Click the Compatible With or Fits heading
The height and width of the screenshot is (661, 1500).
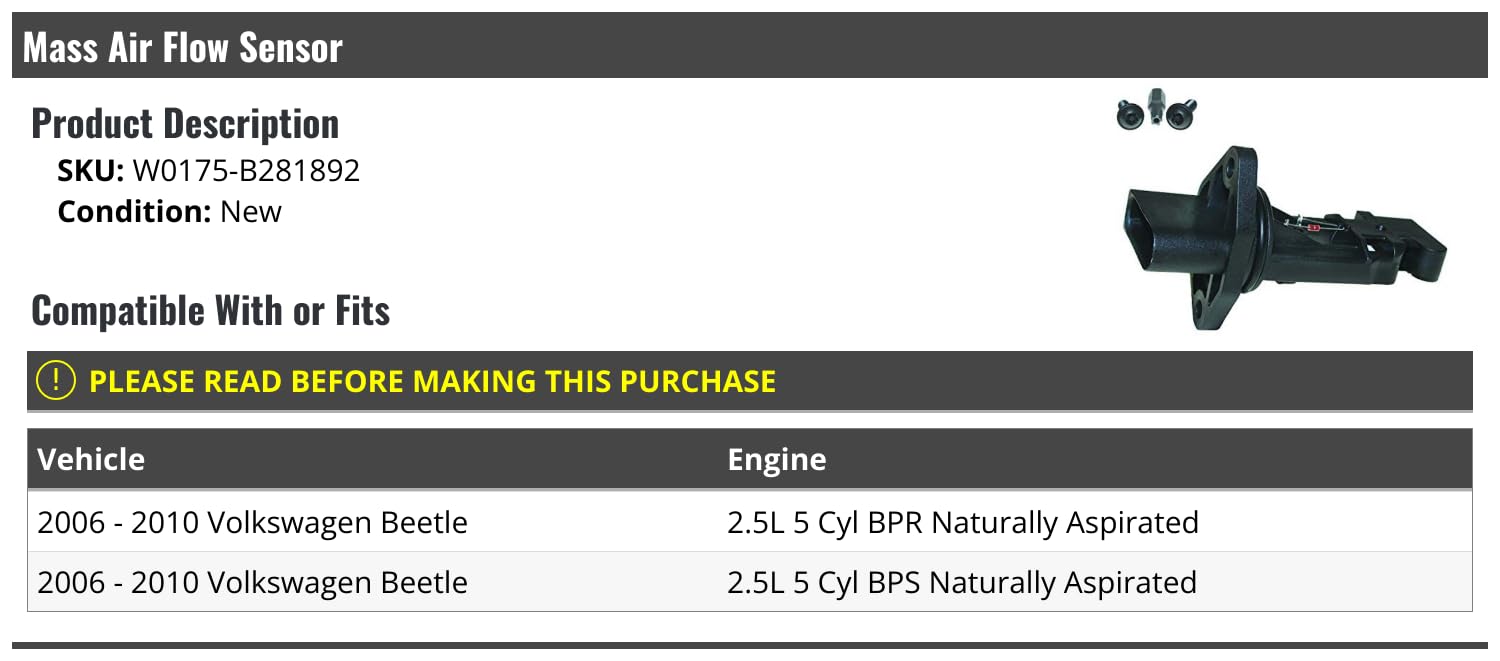211,311
